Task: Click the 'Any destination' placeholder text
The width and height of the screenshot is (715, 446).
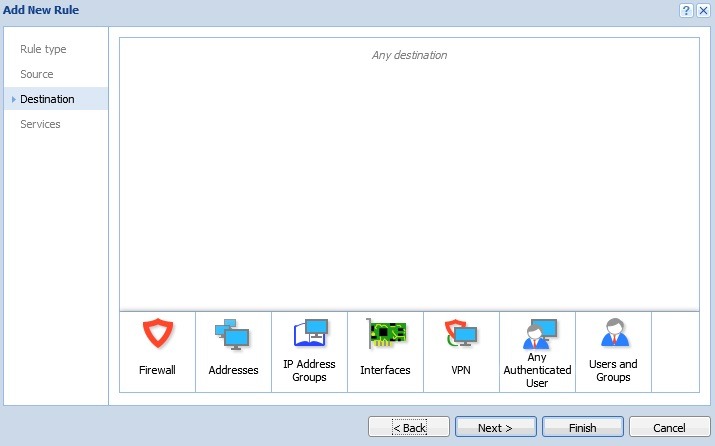Action: pyautogui.click(x=409, y=55)
